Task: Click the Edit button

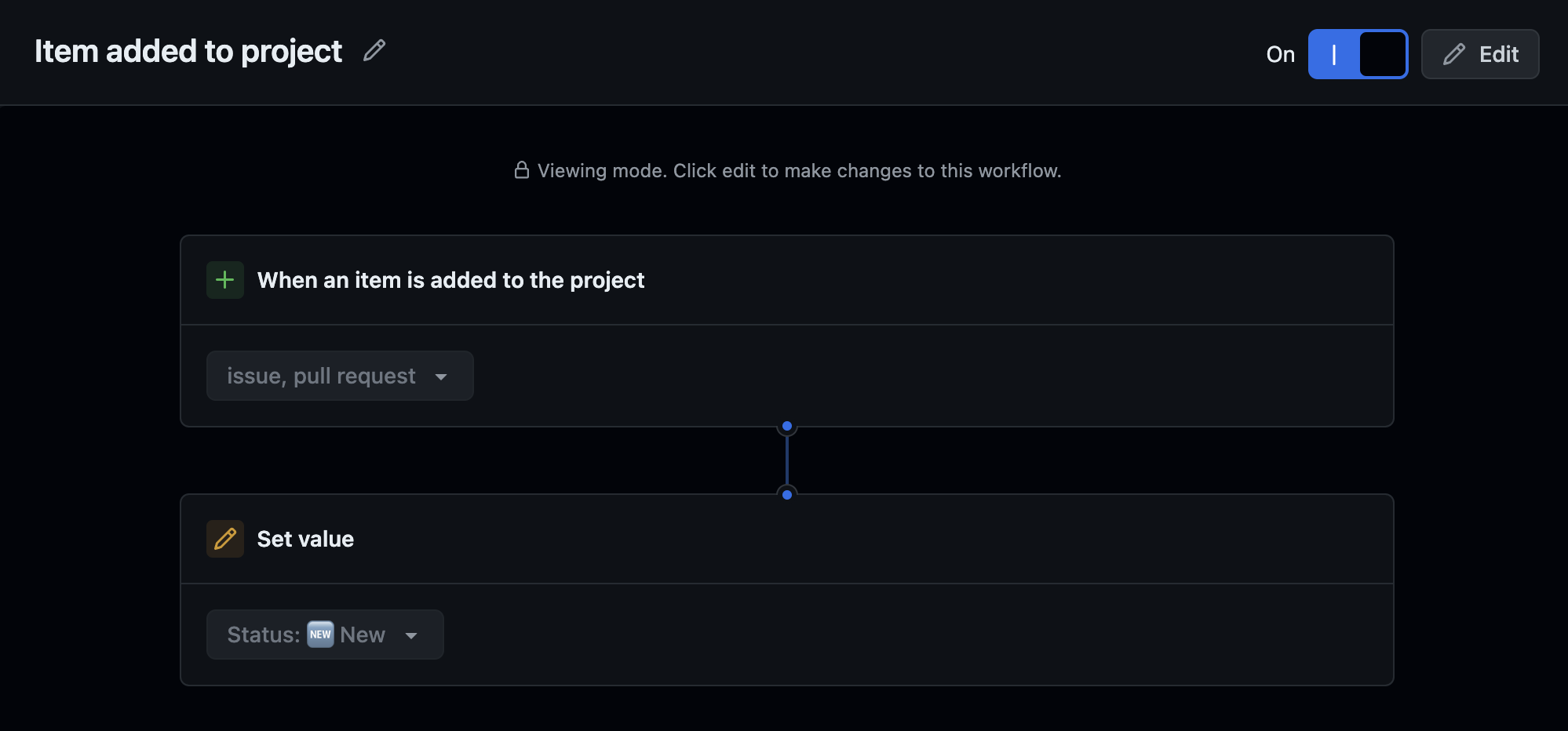Action: tap(1480, 54)
